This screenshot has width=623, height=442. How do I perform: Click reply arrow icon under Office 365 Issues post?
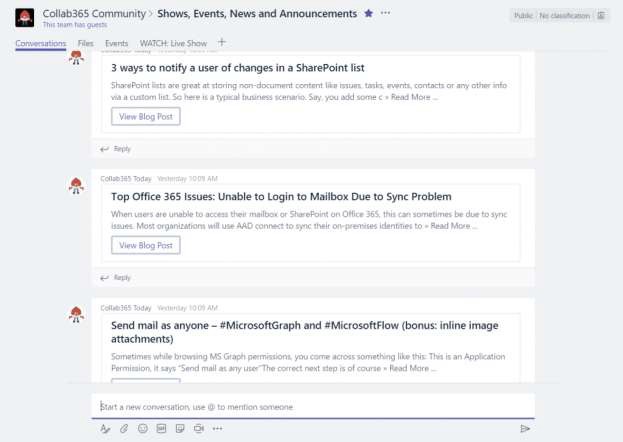104,278
